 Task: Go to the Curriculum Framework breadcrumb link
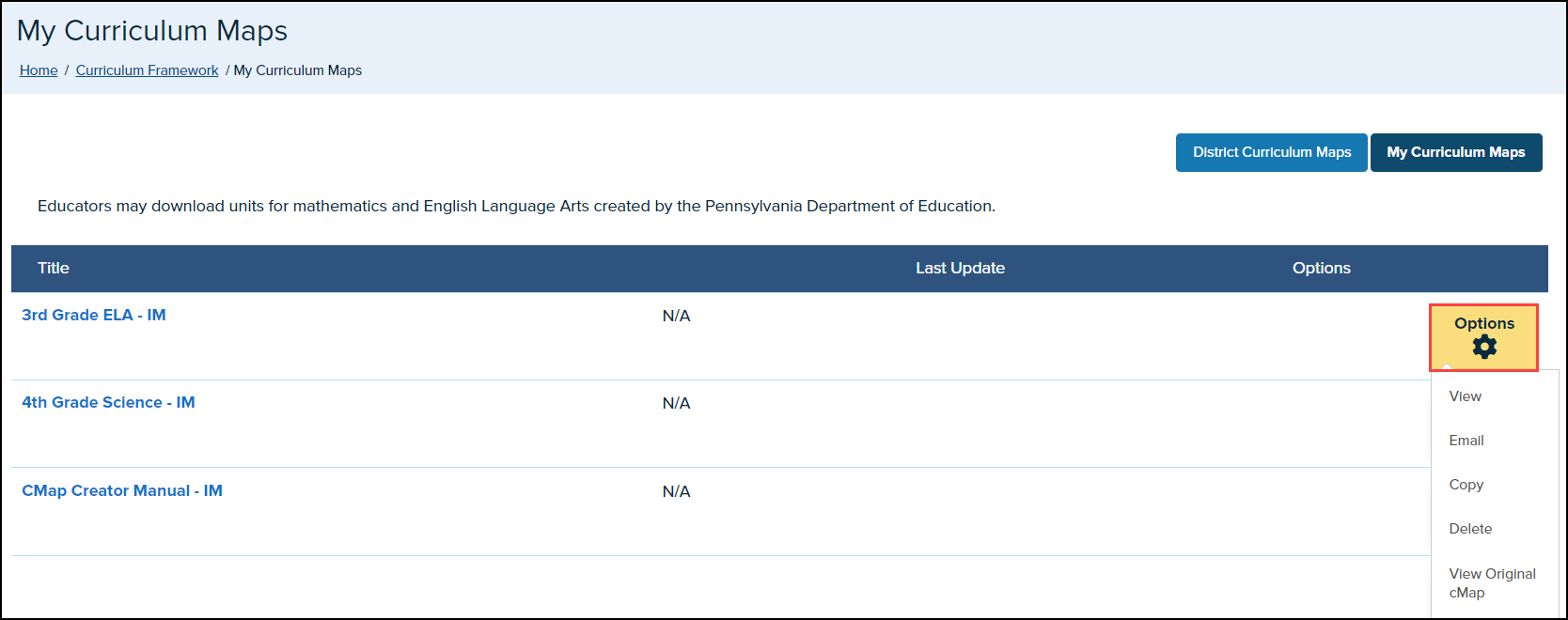click(x=147, y=70)
